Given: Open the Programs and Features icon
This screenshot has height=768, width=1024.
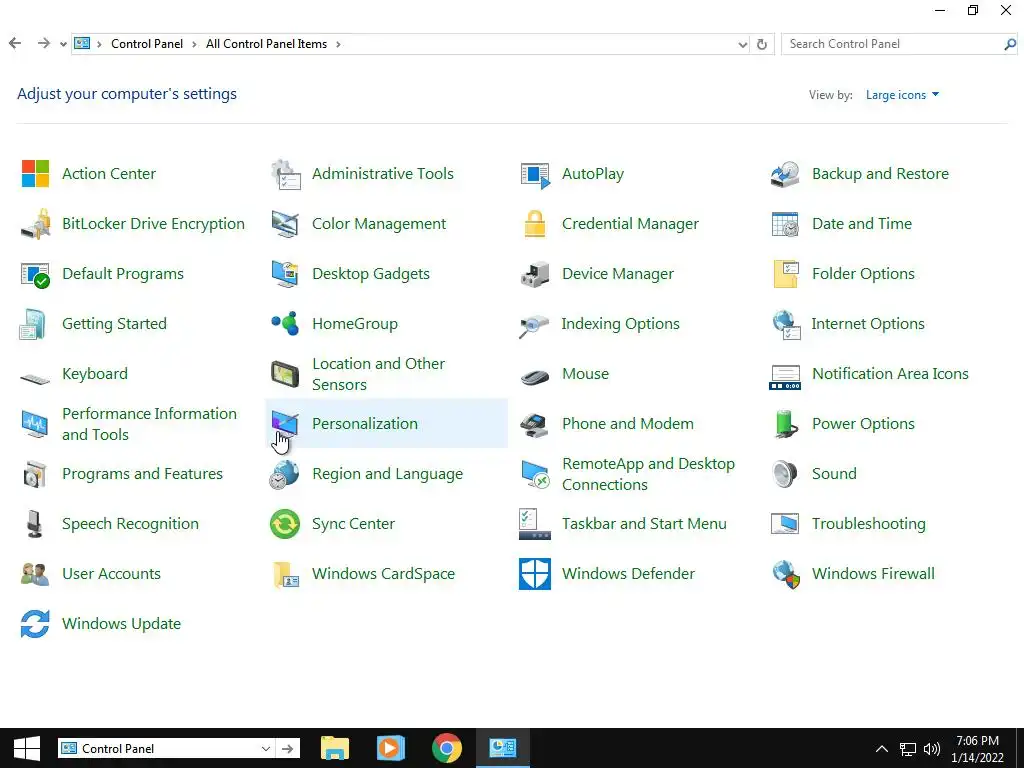Looking at the screenshot, I should point(35,474).
